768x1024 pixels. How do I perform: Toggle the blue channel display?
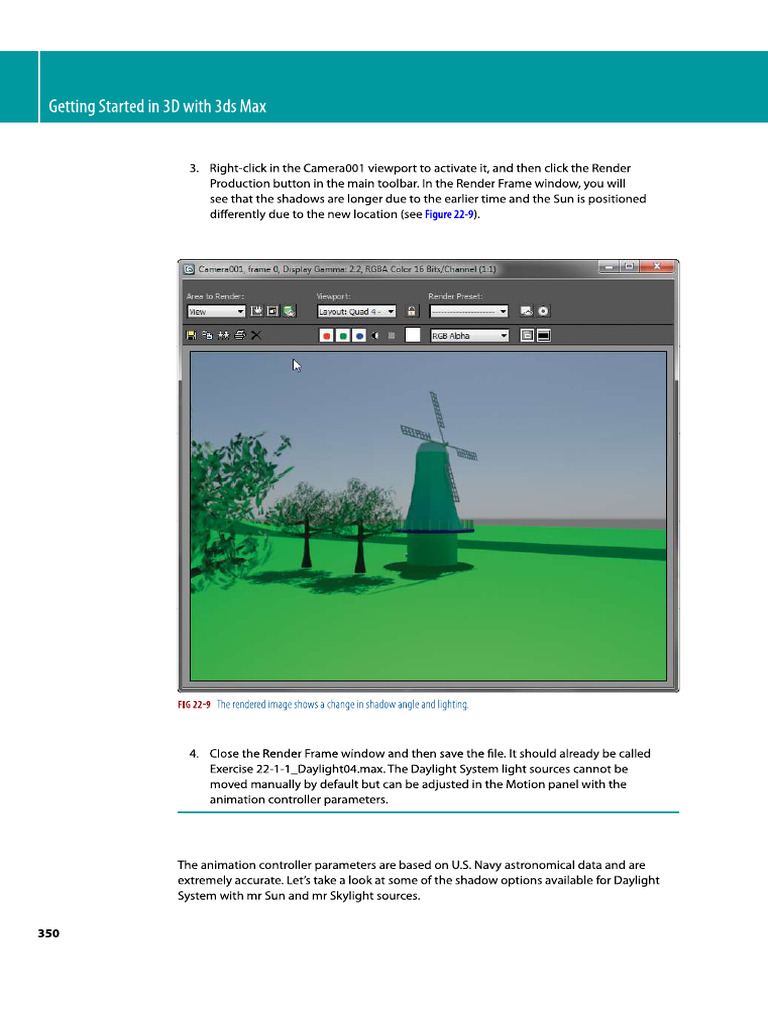pos(359,336)
